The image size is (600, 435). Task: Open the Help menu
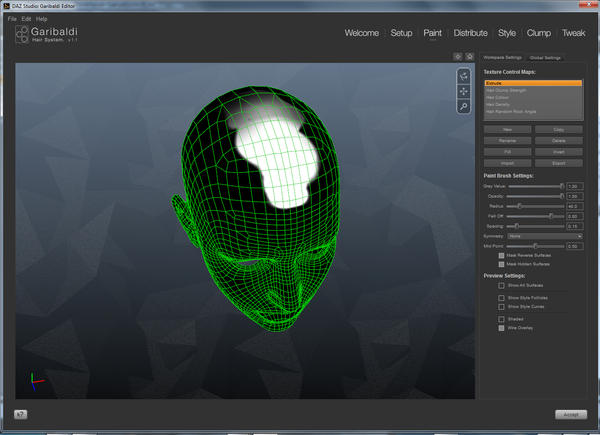[41, 19]
